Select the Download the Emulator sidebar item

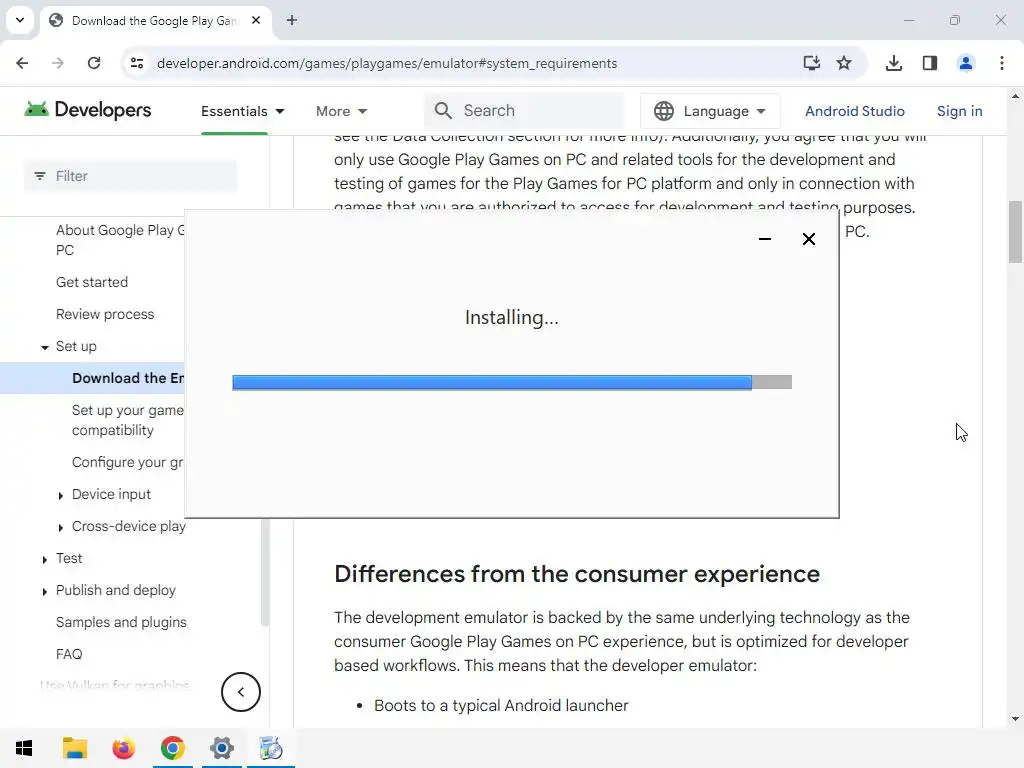92,378
